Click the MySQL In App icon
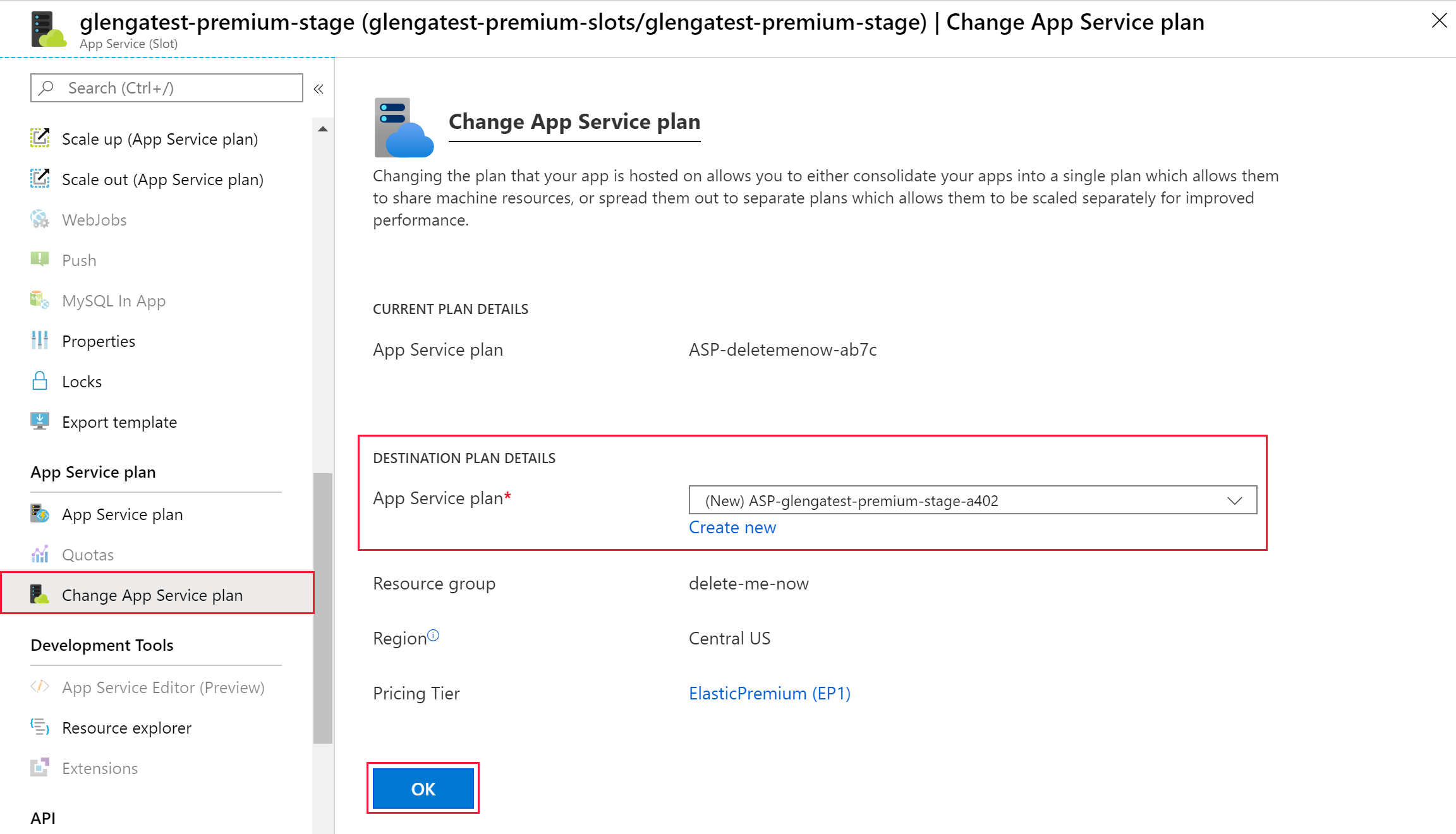Screen dimensions: 1456x834 [40, 300]
